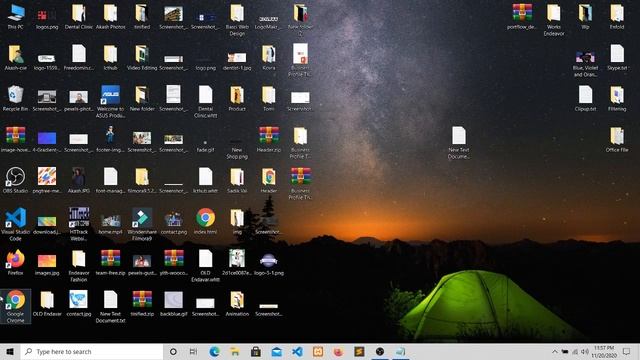Select the Wondershare Filmora9 shortcut
Viewport: 640px width, 360px height.
click(x=142, y=224)
